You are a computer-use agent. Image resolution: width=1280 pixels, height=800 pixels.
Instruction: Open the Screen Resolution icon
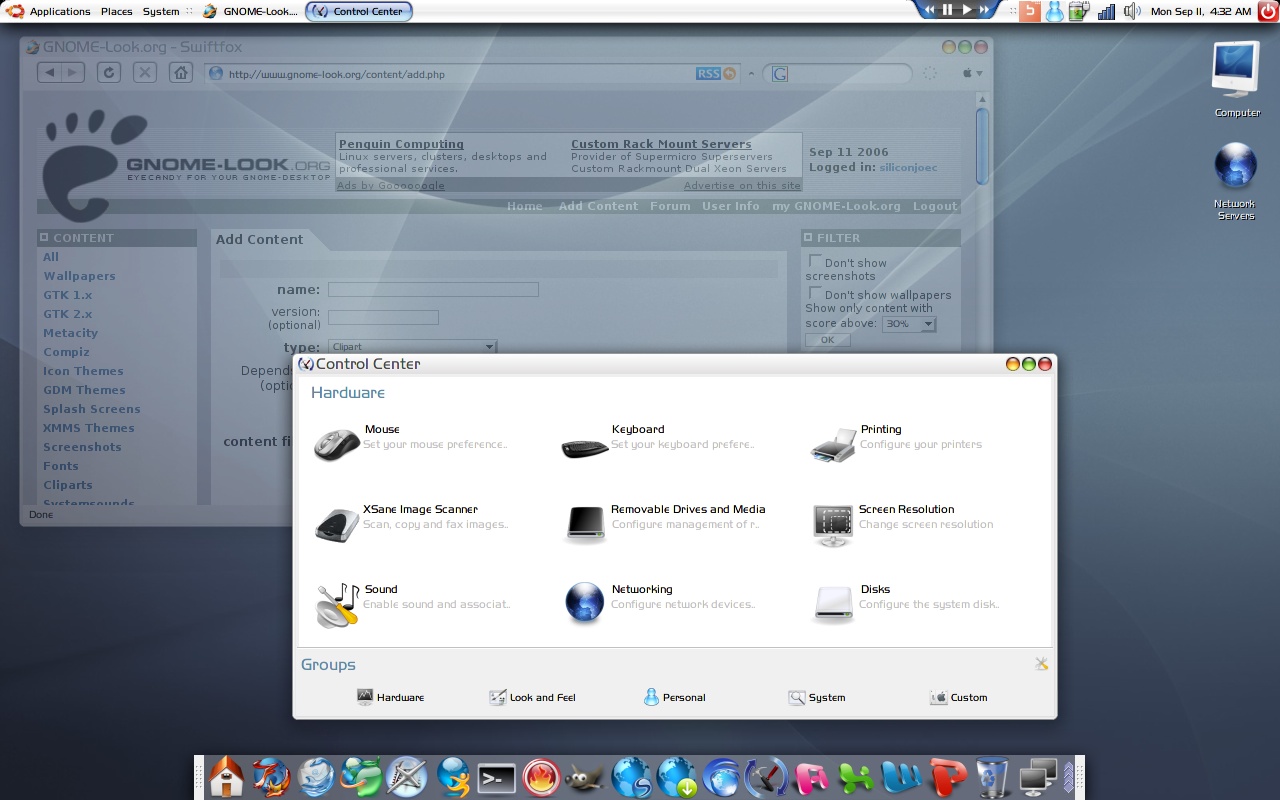[x=833, y=525]
